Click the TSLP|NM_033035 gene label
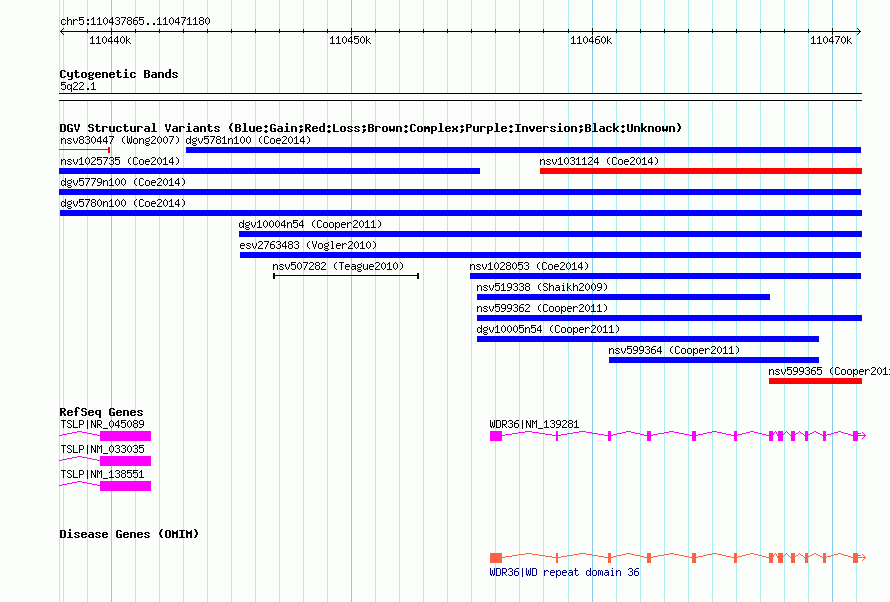Image resolution: width=890 pixels, height=602 pixels. point(102,449)
